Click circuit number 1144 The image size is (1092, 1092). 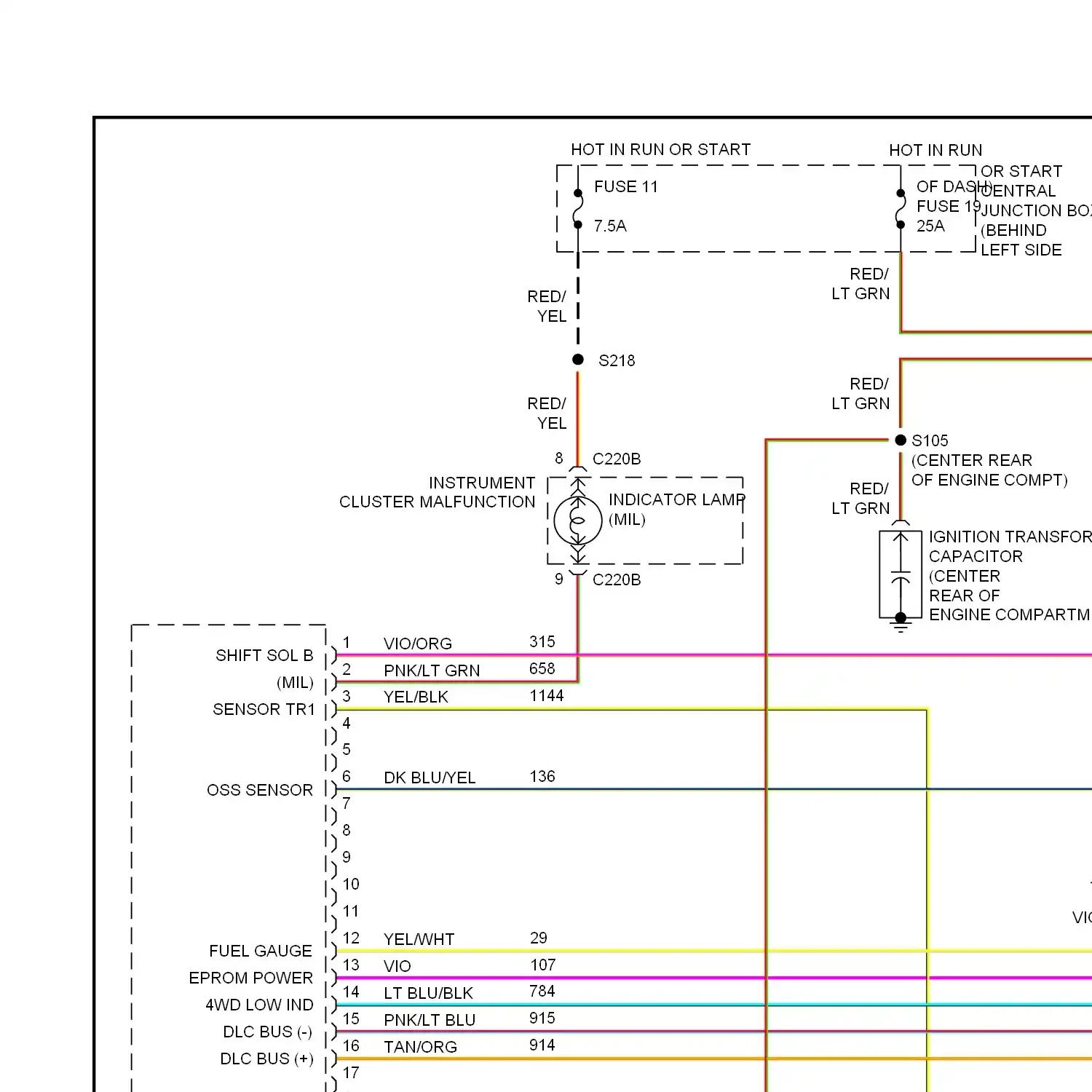[x=547, y=696]
